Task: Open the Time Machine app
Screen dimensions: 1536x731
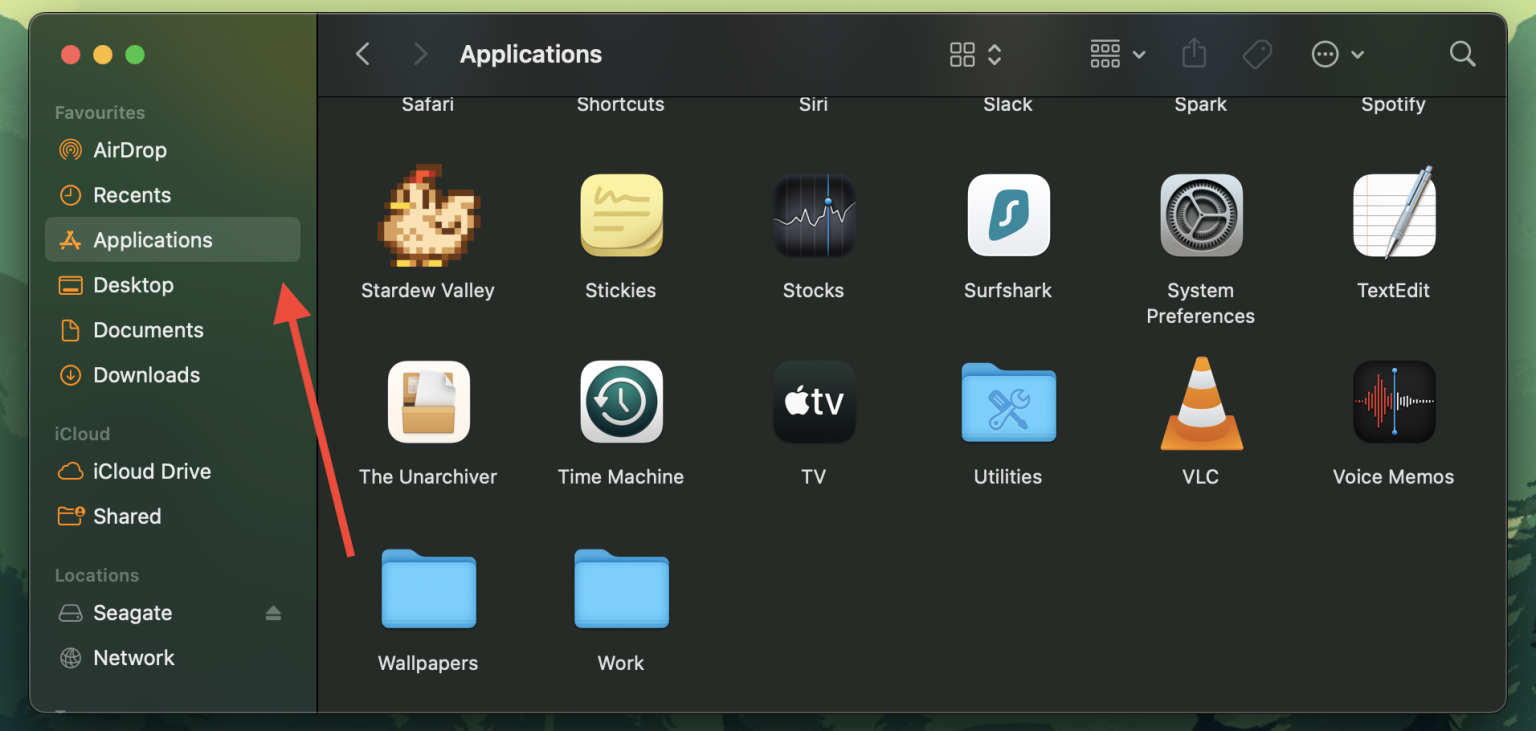Action: point(621,403)
